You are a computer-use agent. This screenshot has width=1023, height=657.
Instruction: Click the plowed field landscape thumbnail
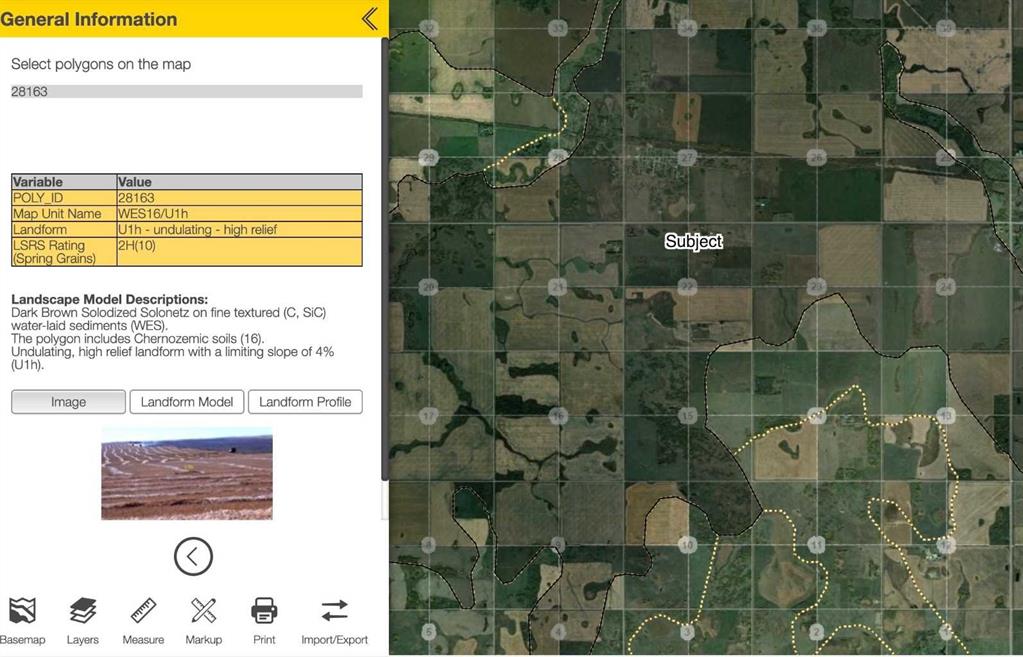[186, 474]
